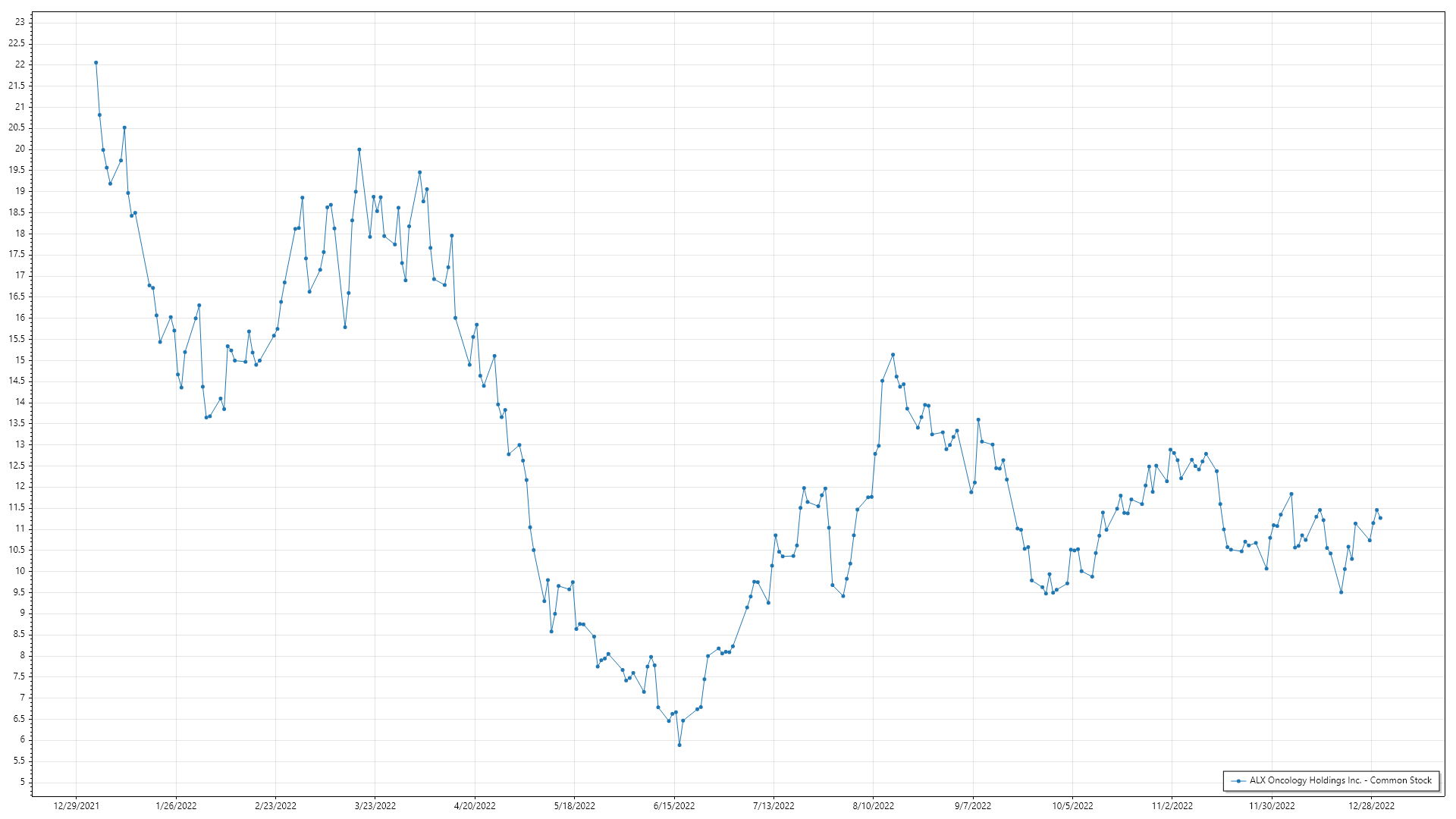Image resolution: width=1456 pixels, height=819 pixels.
Task: Click the 14 label on the y-axis
Action: click(x=20, y=402)
